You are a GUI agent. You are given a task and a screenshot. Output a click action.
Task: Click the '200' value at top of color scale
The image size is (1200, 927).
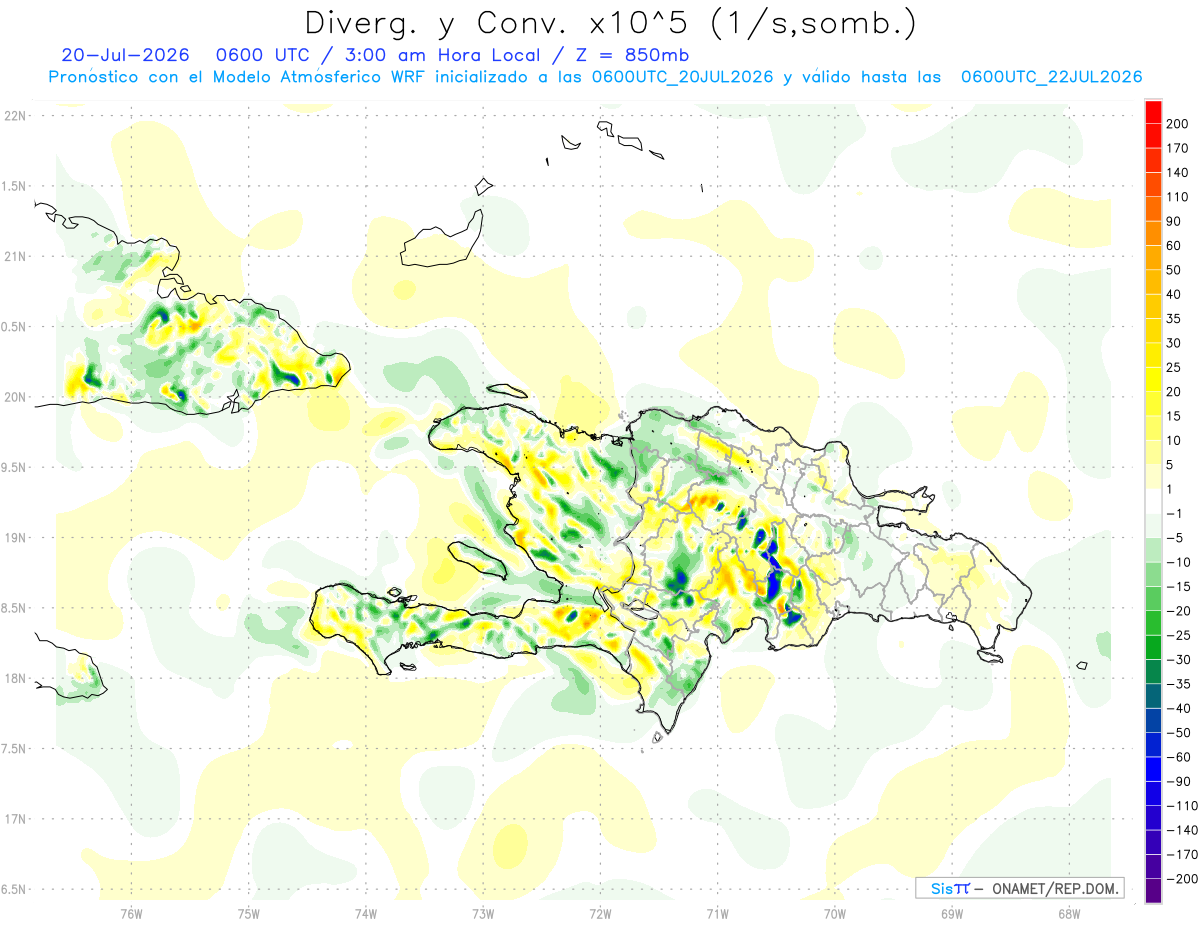[1176, 123]
